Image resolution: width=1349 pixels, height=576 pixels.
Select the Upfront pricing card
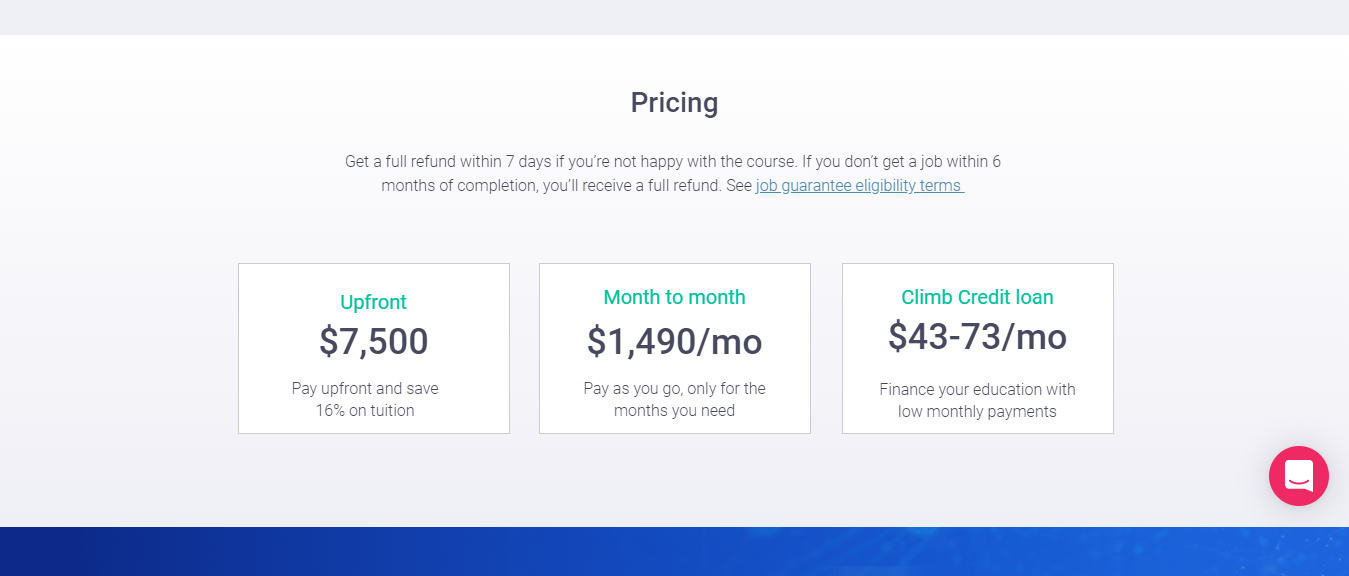click(x=373, y=348)
